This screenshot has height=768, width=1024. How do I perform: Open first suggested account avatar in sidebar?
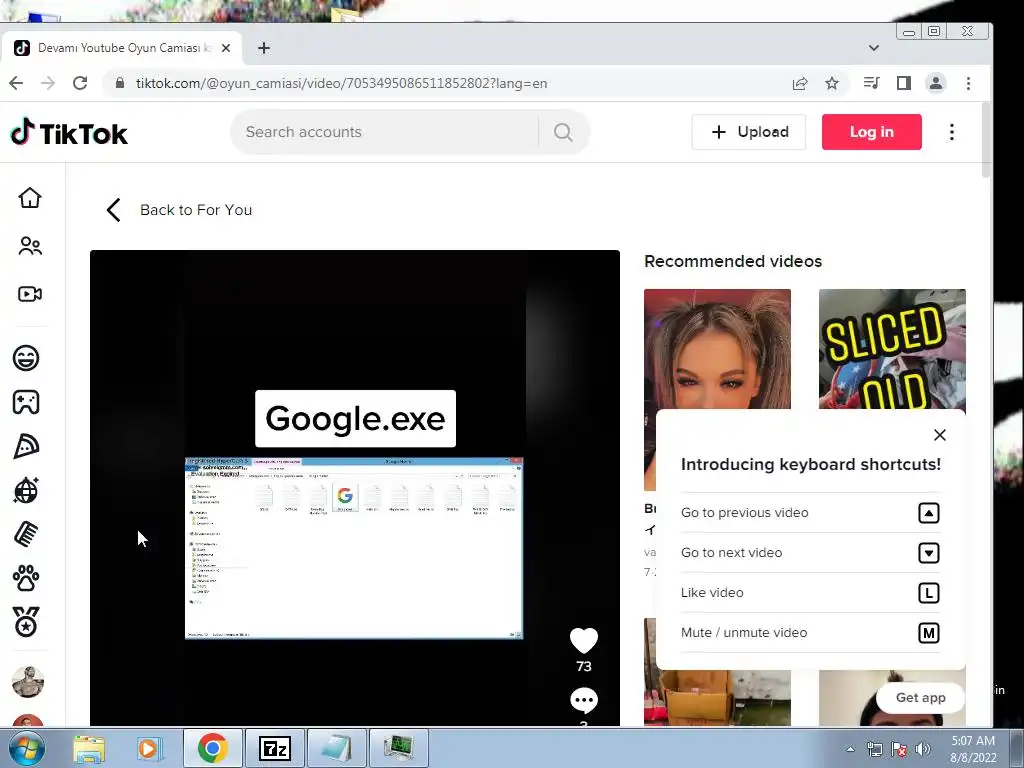point(27,682)
